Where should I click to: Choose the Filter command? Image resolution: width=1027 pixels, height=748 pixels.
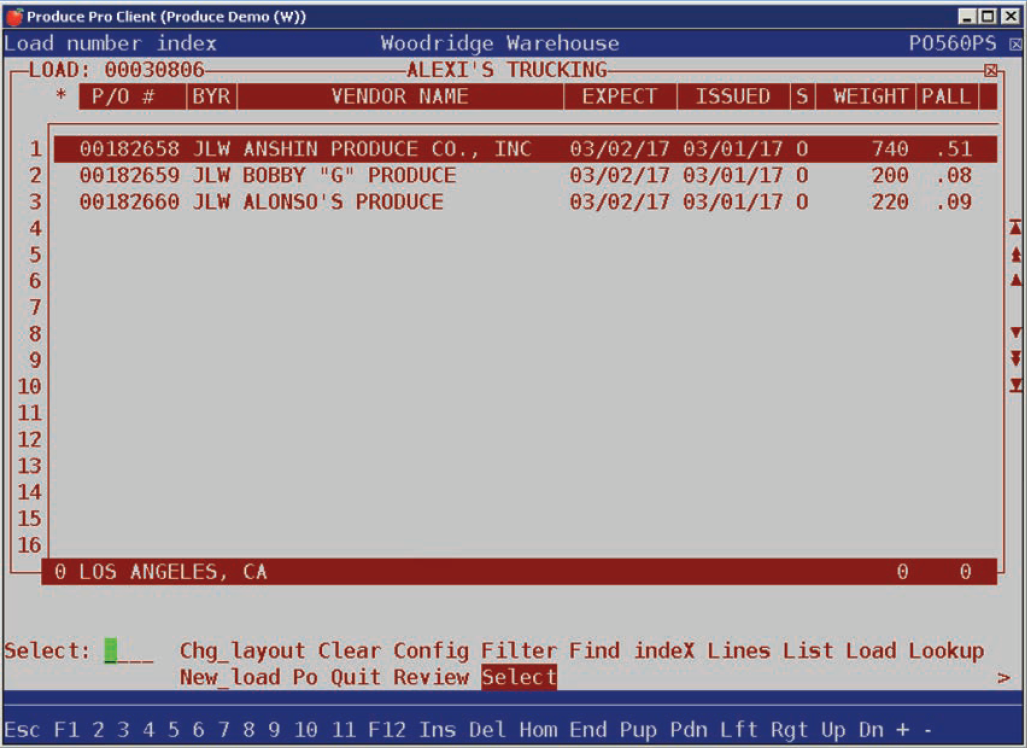(x=519, y=651)
